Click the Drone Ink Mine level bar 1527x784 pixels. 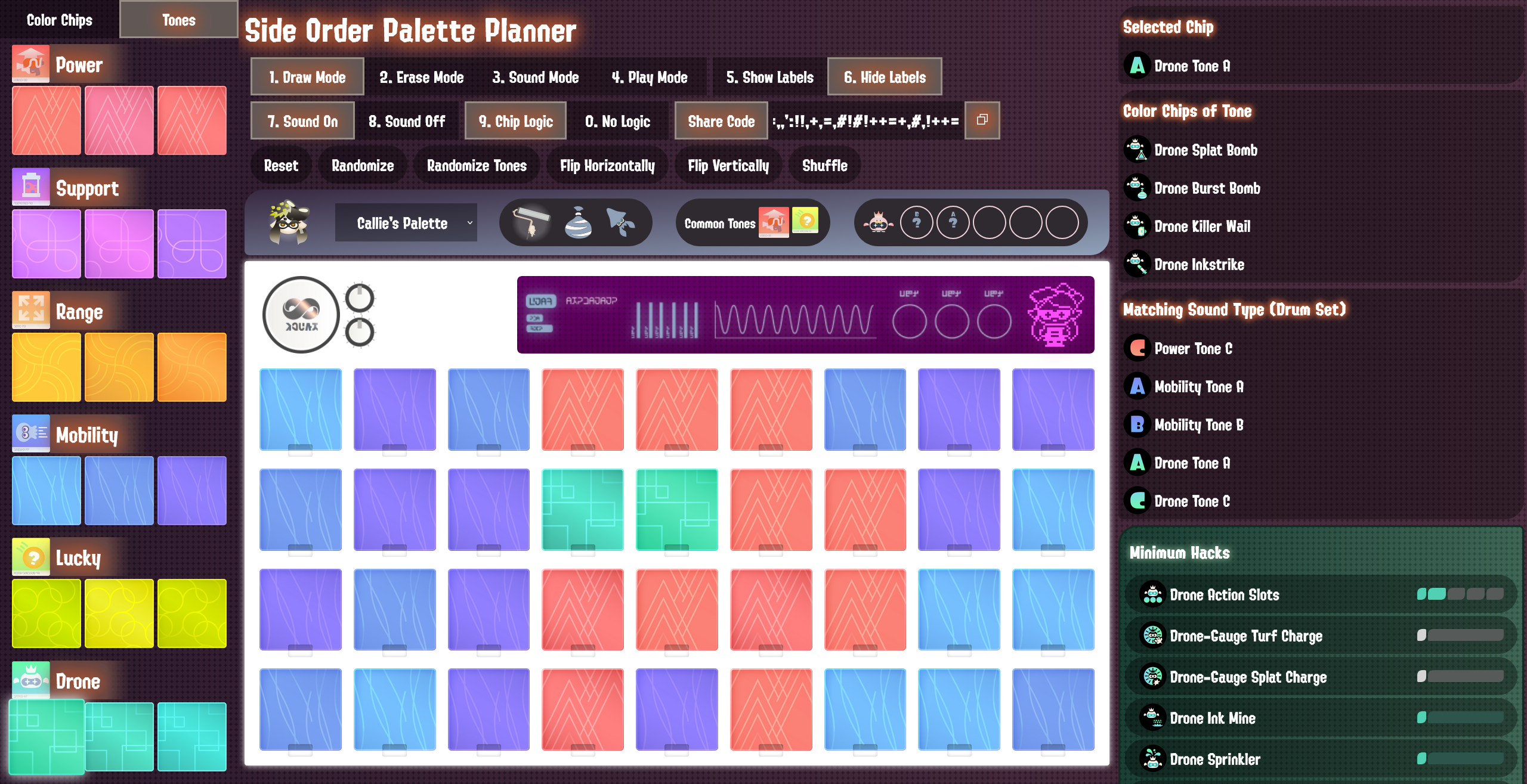tap(1460, 717)
